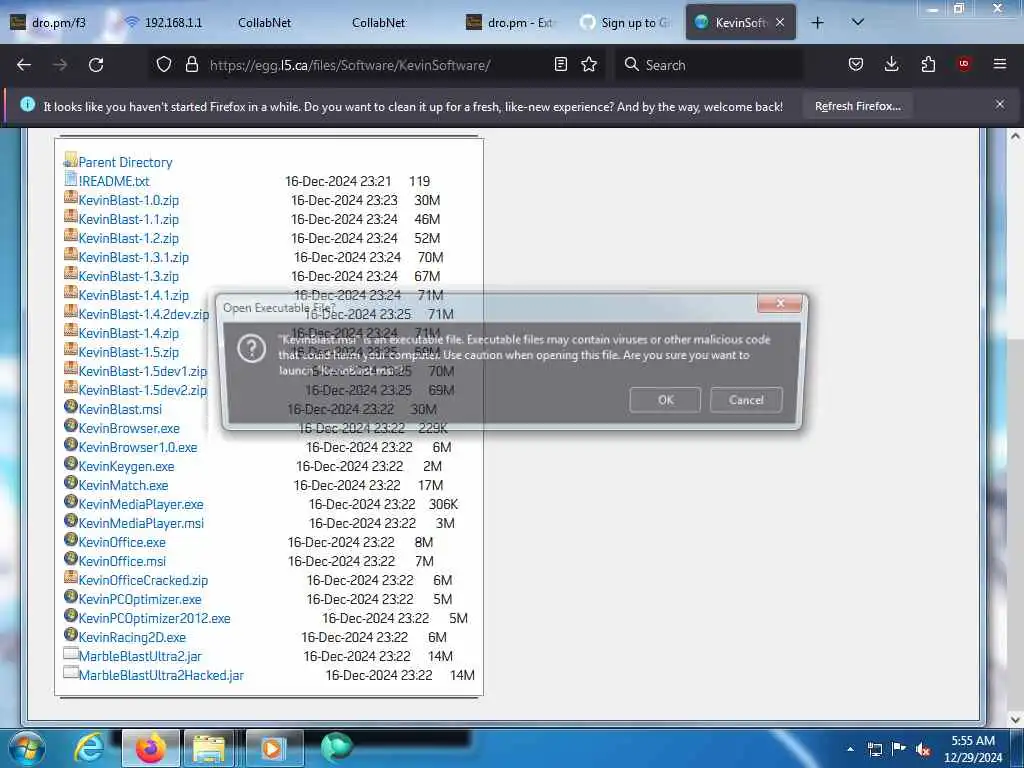This screenshot has height=768, width=1024.
Task: Open the KevinBlast.msi link
Action: click(x=120, y=409)
